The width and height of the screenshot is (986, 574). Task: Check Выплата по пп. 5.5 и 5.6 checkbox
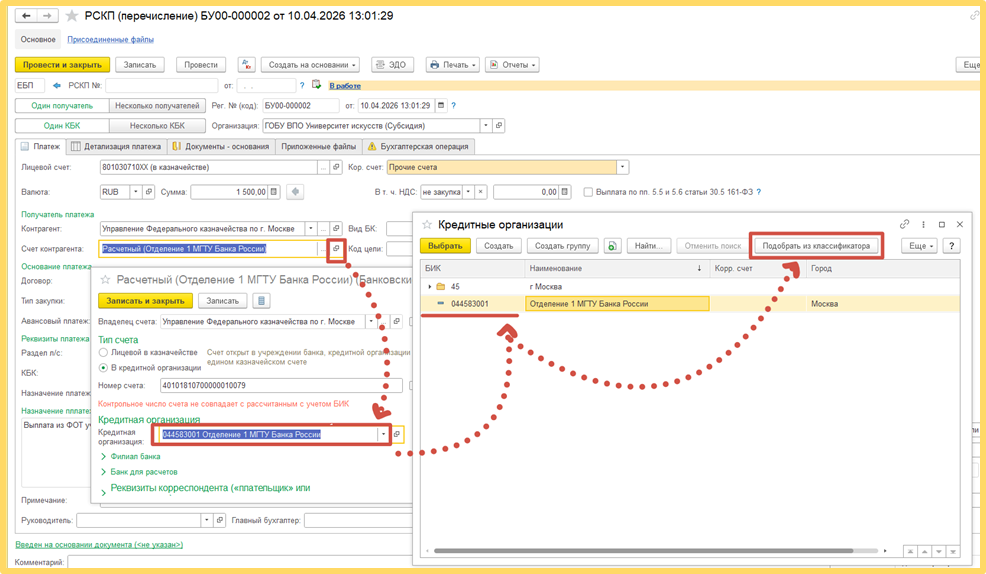[588, 192]
